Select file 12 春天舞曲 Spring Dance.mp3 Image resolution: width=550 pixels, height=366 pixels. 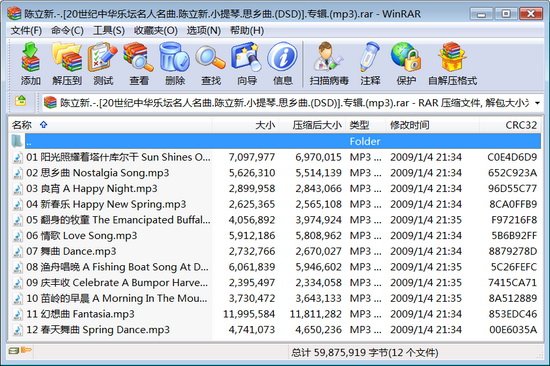pyautogui.click(x=276, y=330)
